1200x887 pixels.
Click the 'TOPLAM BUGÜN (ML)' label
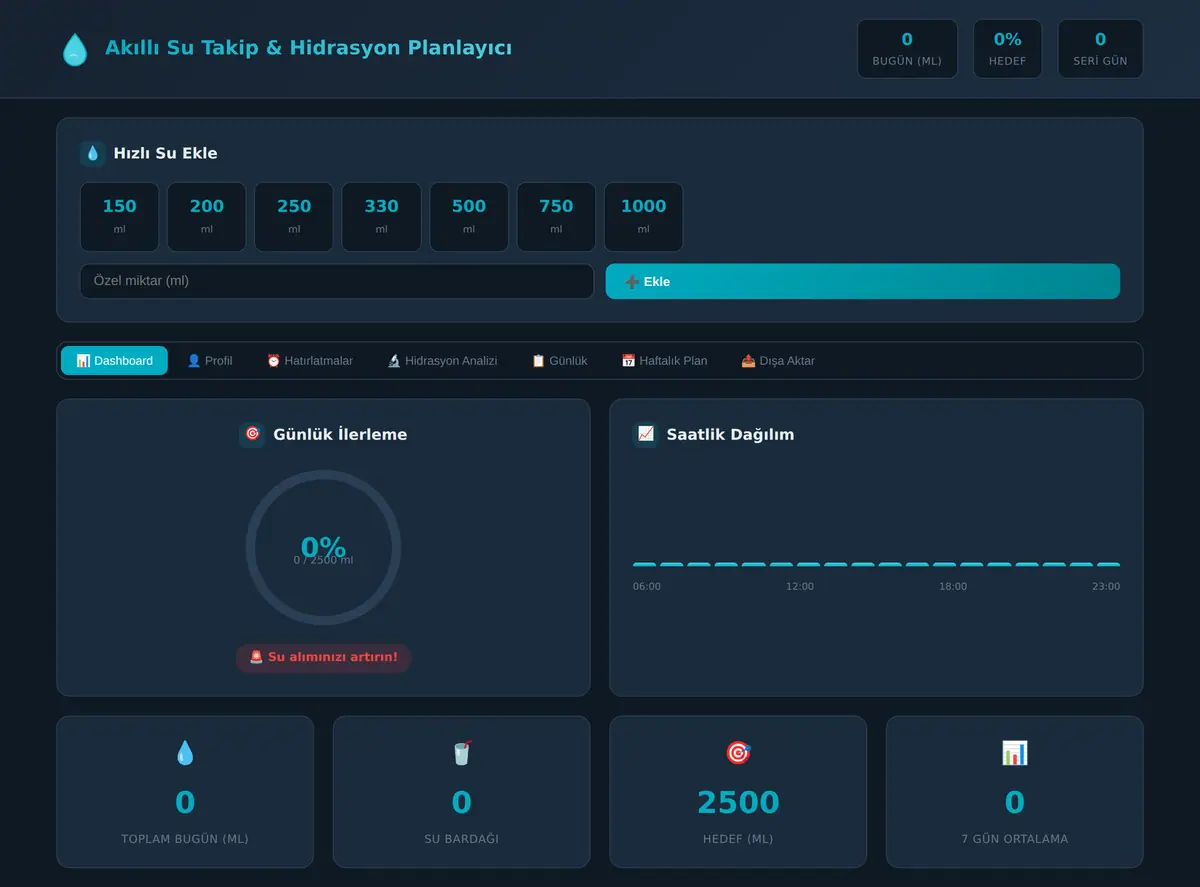pyautogui.click(x=185, y=839)
